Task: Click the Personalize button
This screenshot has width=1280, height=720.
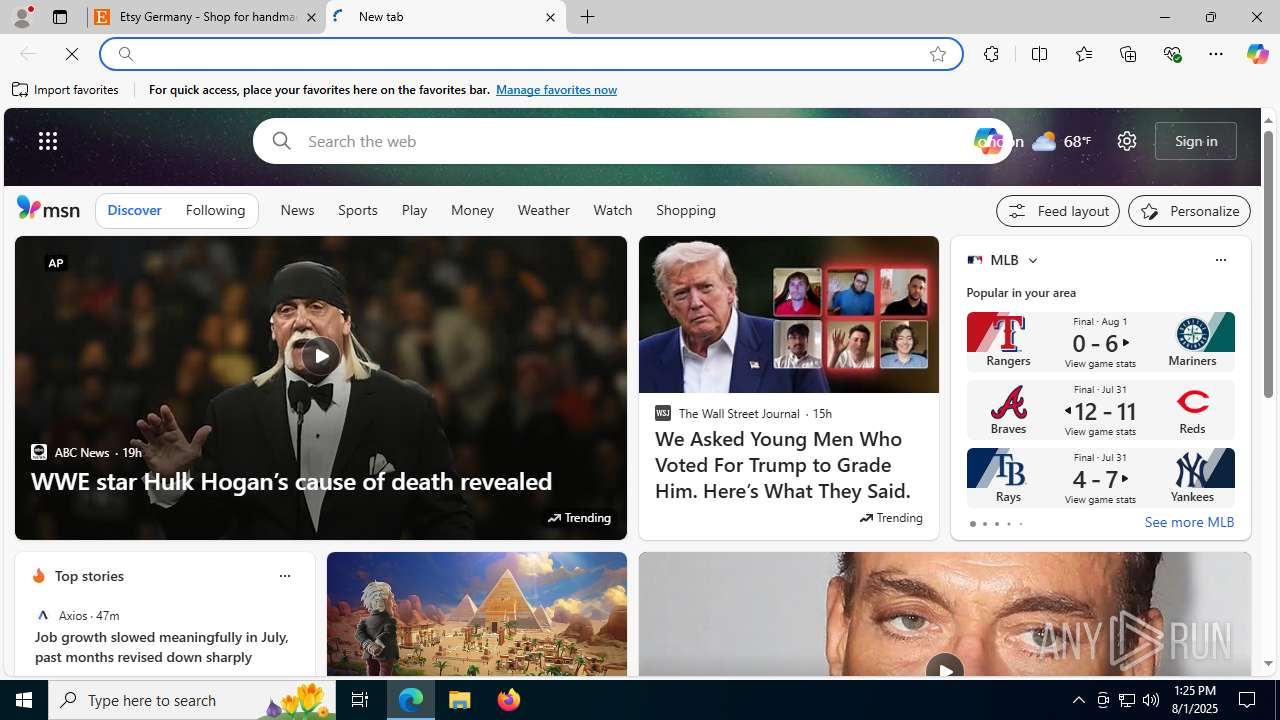Action: click(x=1189, y=211)
